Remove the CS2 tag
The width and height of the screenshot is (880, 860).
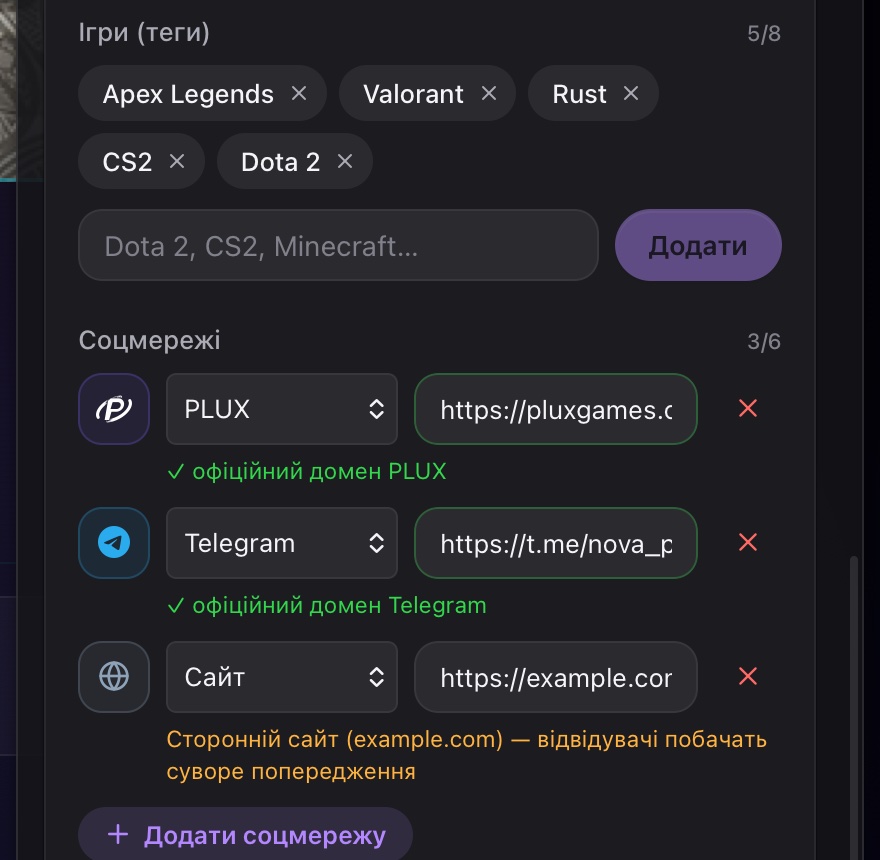pyautogui.click(x=177, y=162)
